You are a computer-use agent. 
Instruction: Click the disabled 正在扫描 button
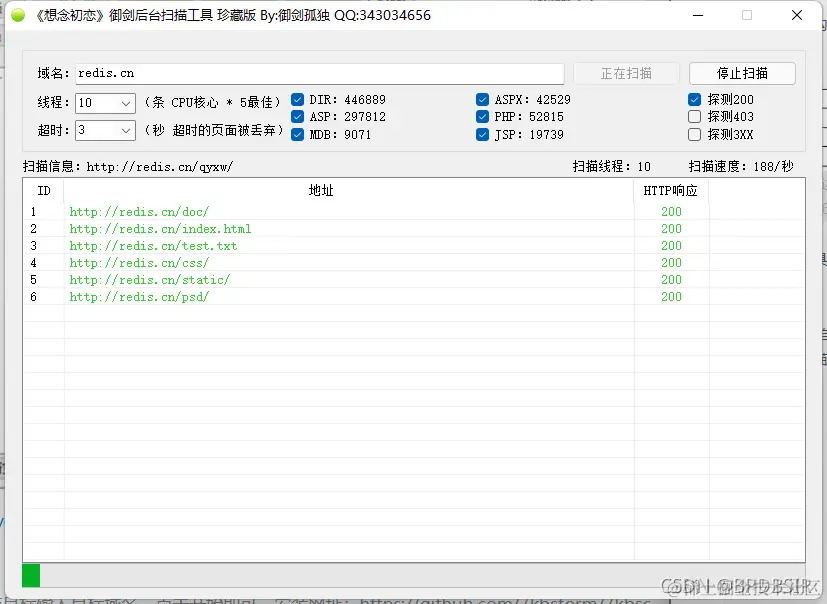(627, 73)
